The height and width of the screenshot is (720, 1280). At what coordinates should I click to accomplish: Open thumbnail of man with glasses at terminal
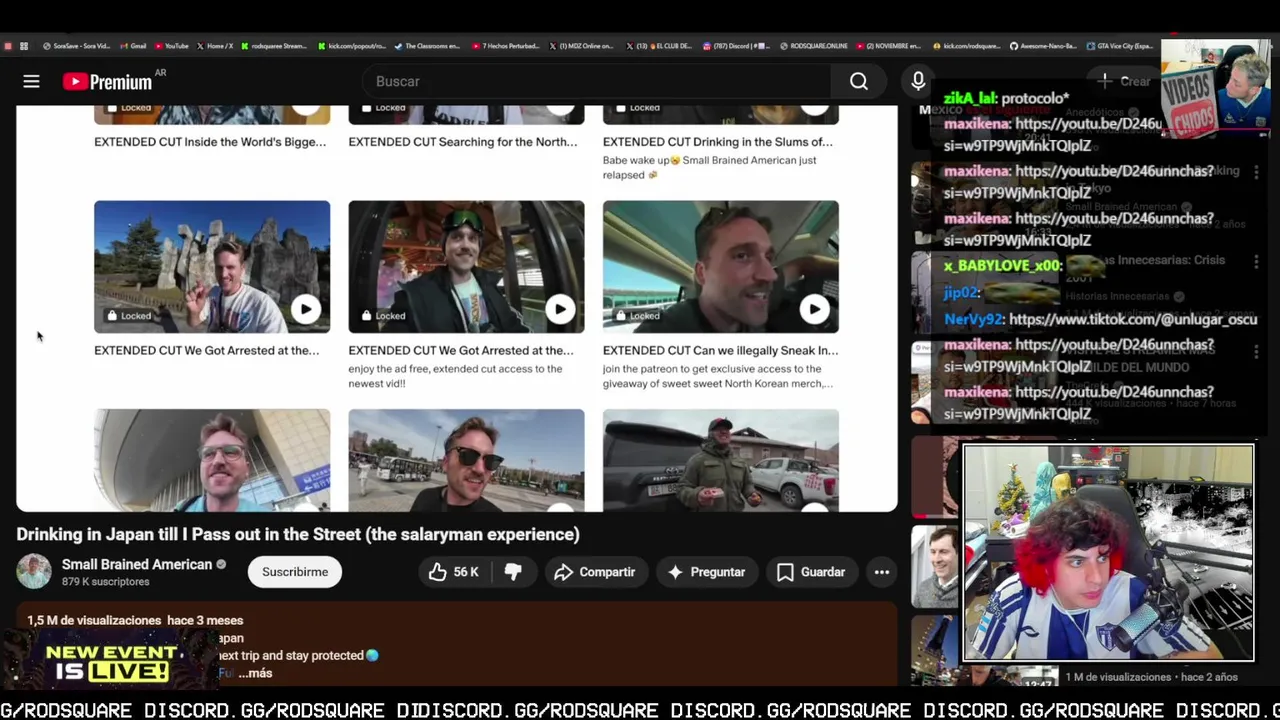(212, 460)
